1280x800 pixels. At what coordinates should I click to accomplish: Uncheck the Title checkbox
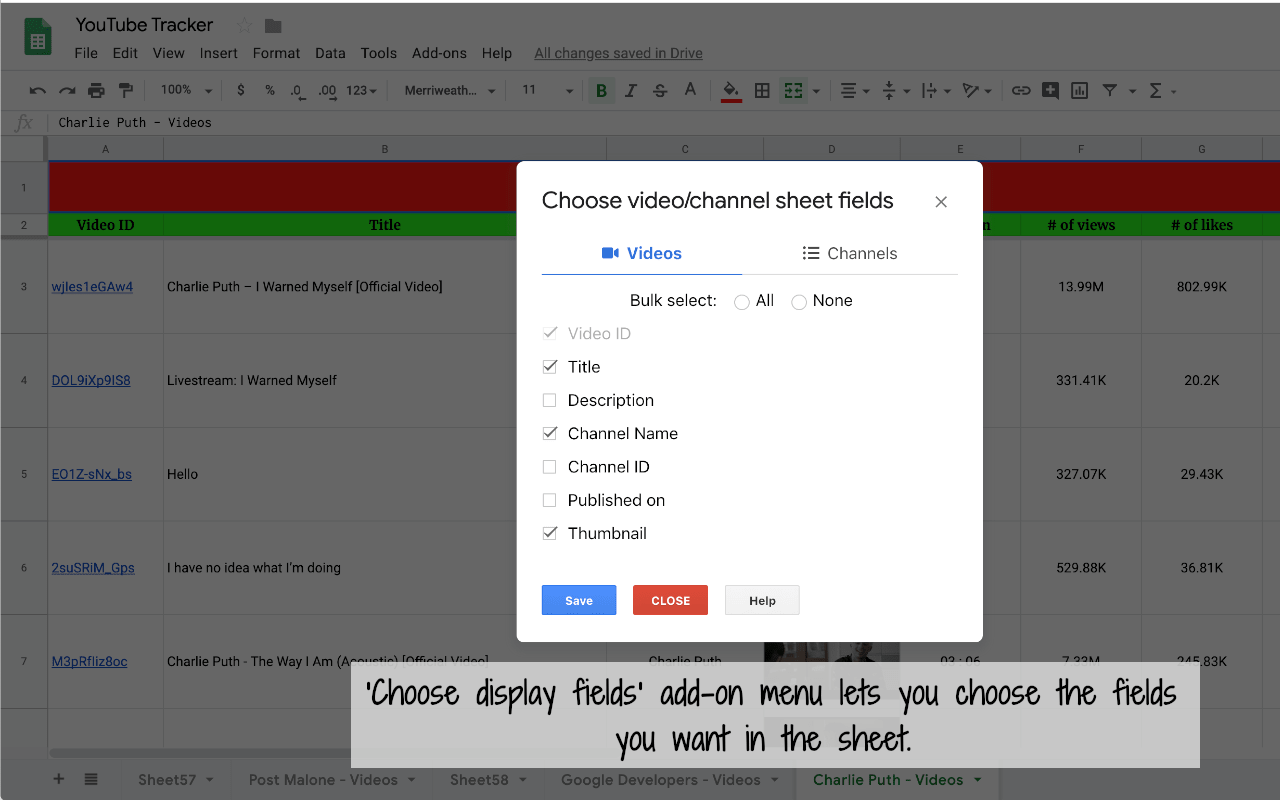point(550,367)
